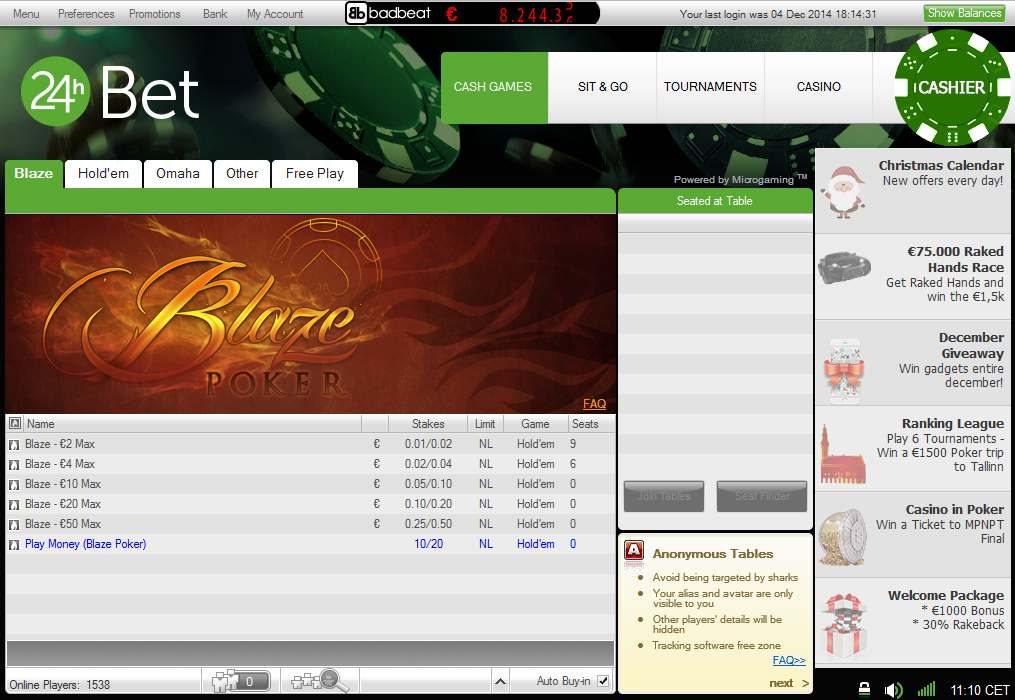Click the Show Balances button
Screen dimensions: 1015x700
pyautogui.click(x=964, y=13)
